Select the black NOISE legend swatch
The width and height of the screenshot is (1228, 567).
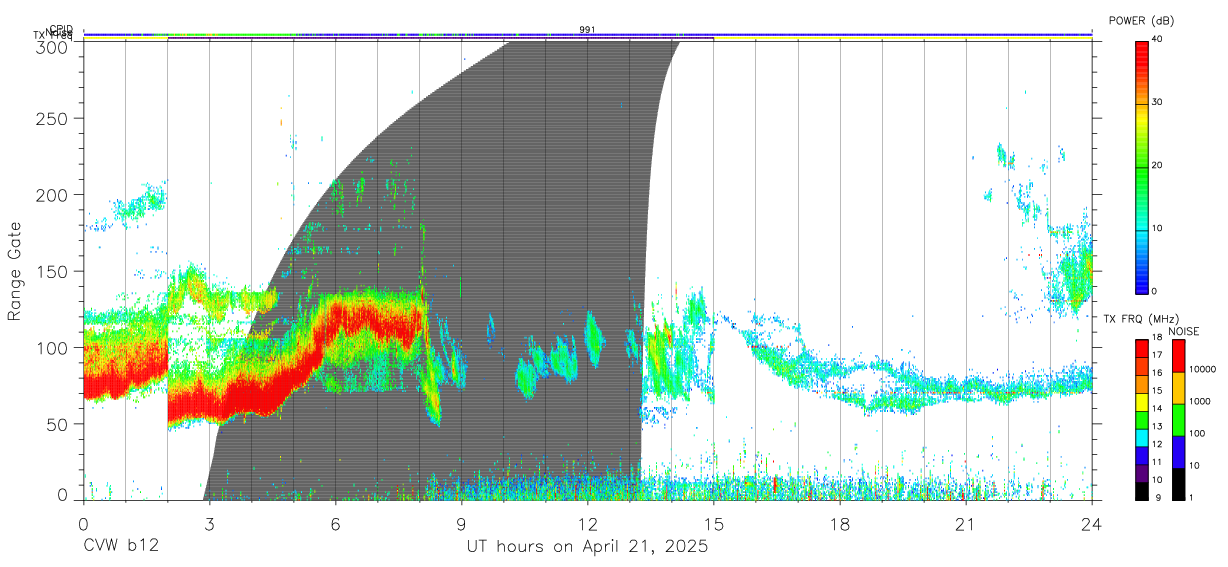1181,484
